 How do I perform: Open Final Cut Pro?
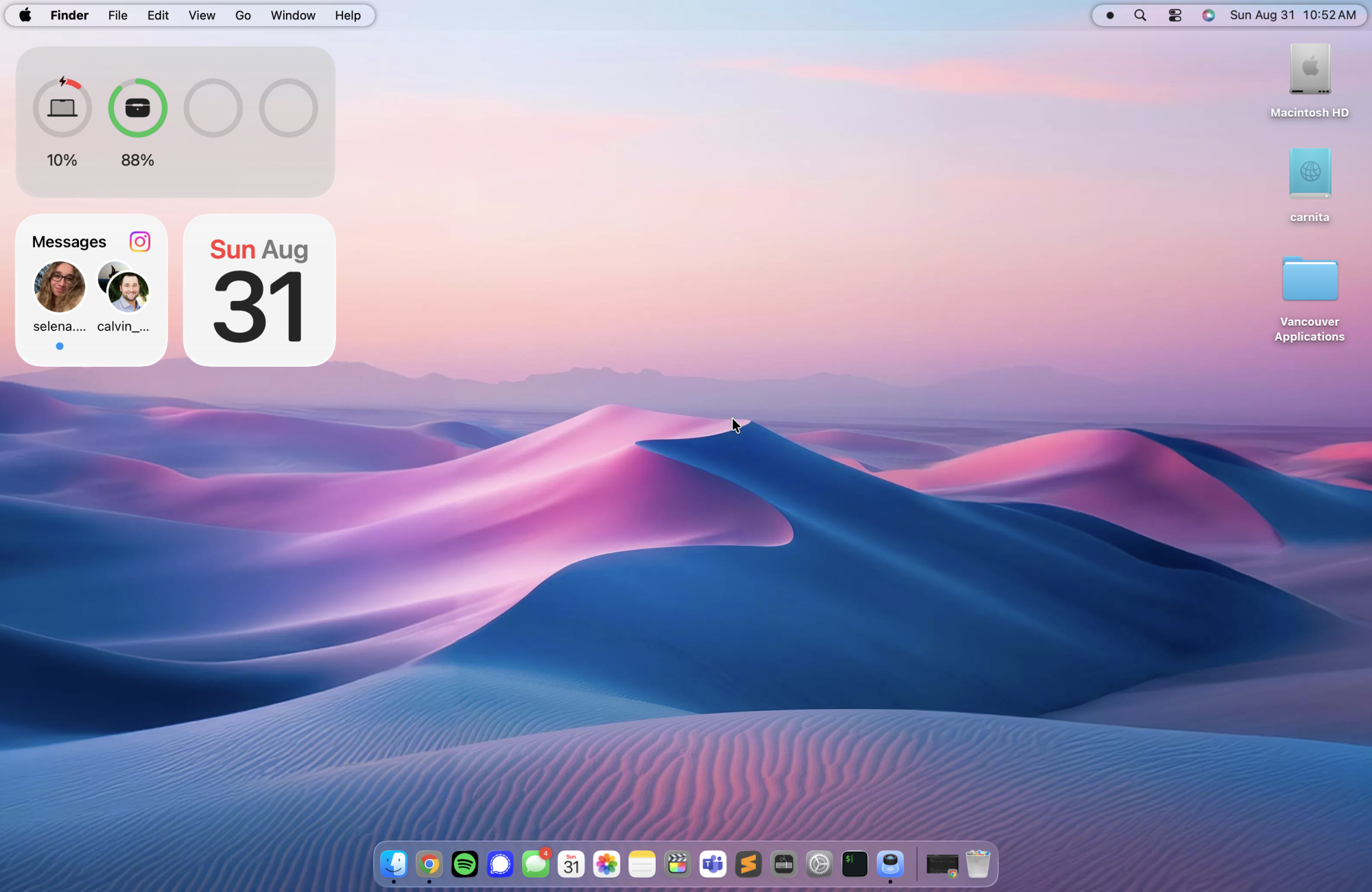pos(677,864)
